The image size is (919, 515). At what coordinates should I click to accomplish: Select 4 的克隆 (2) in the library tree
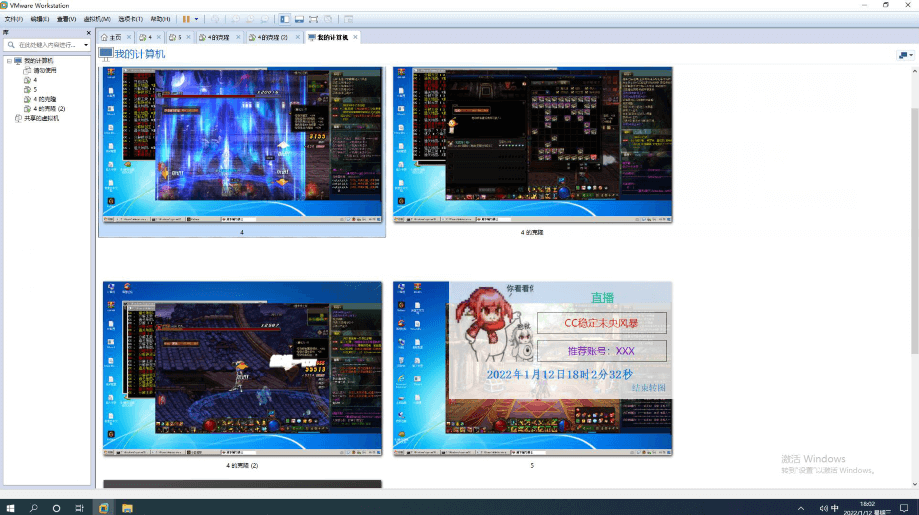49,108
